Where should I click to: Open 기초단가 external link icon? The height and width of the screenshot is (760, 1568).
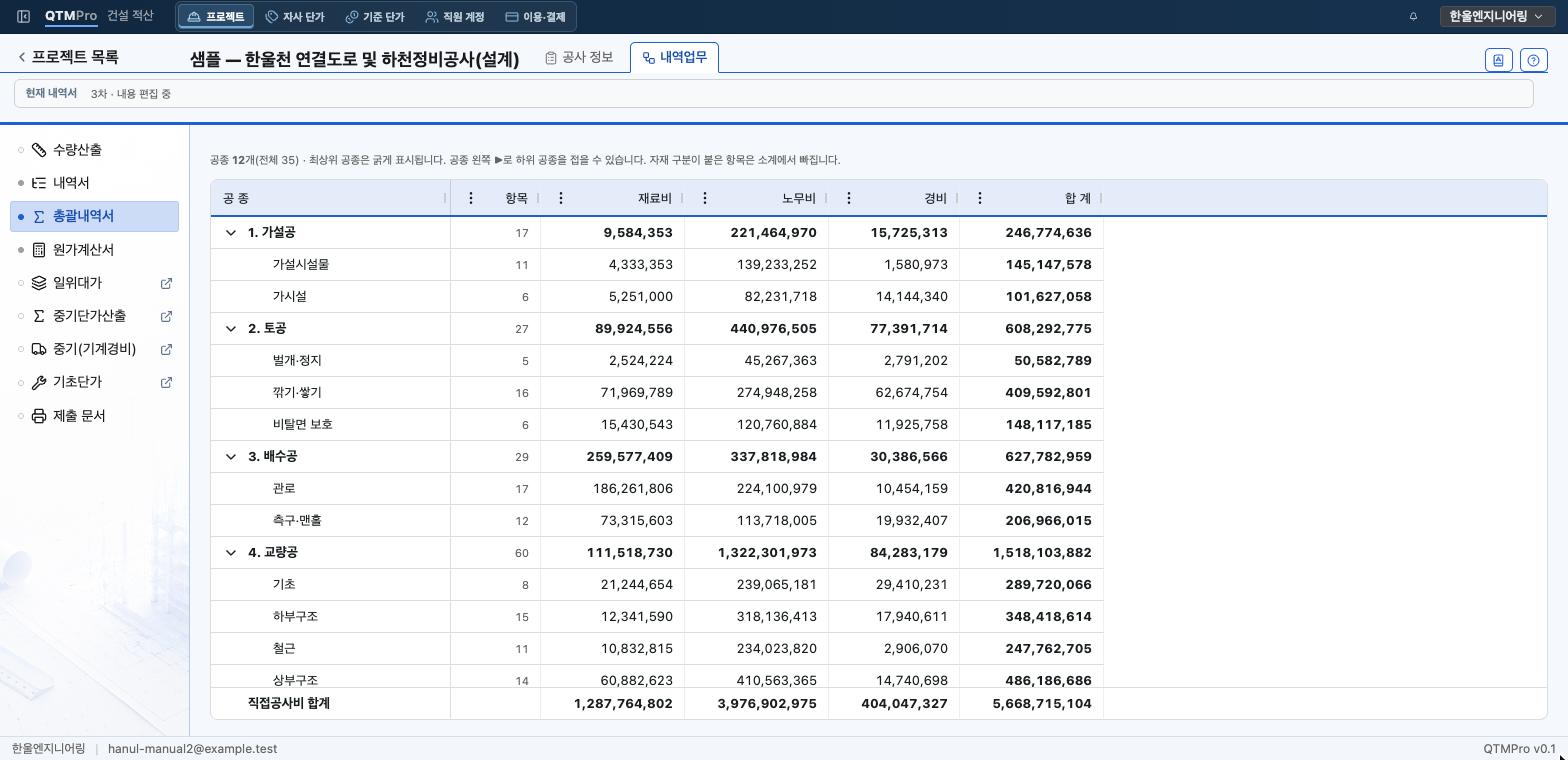pos(166,382)
